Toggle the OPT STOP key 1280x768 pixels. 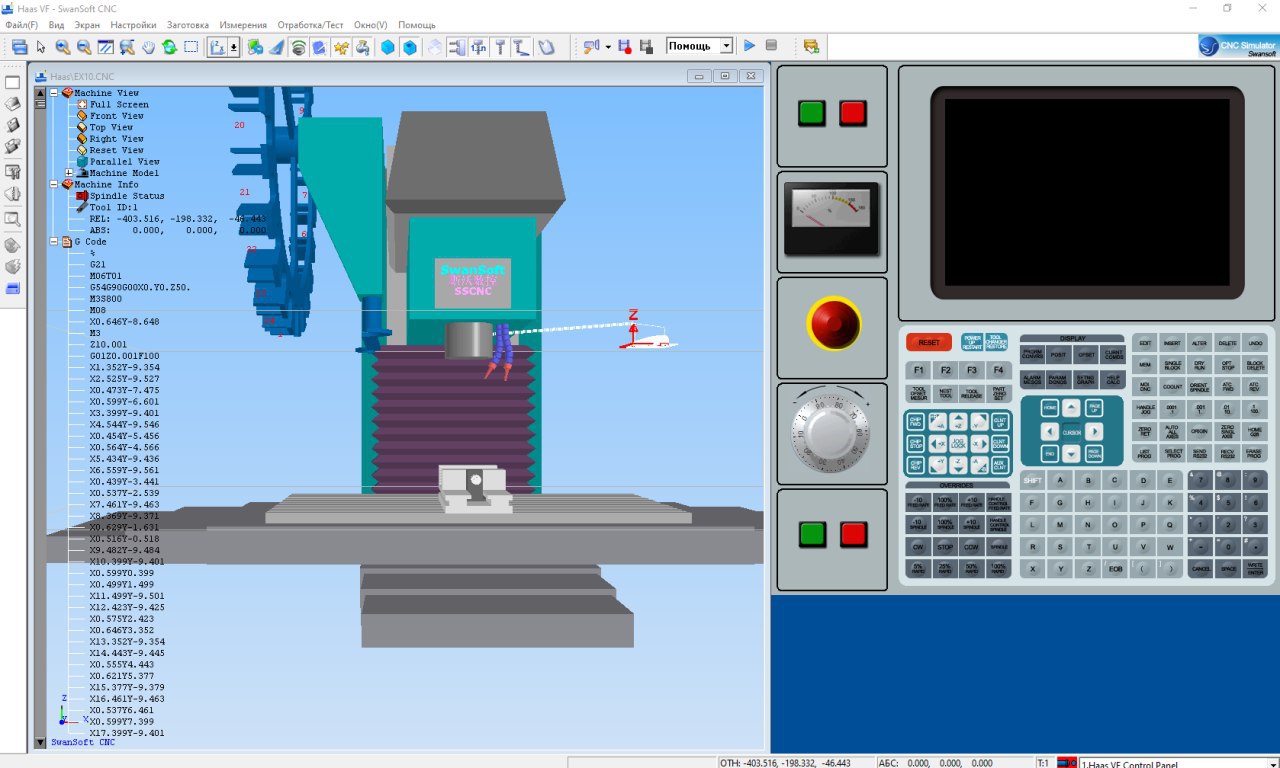[1228, 365]
